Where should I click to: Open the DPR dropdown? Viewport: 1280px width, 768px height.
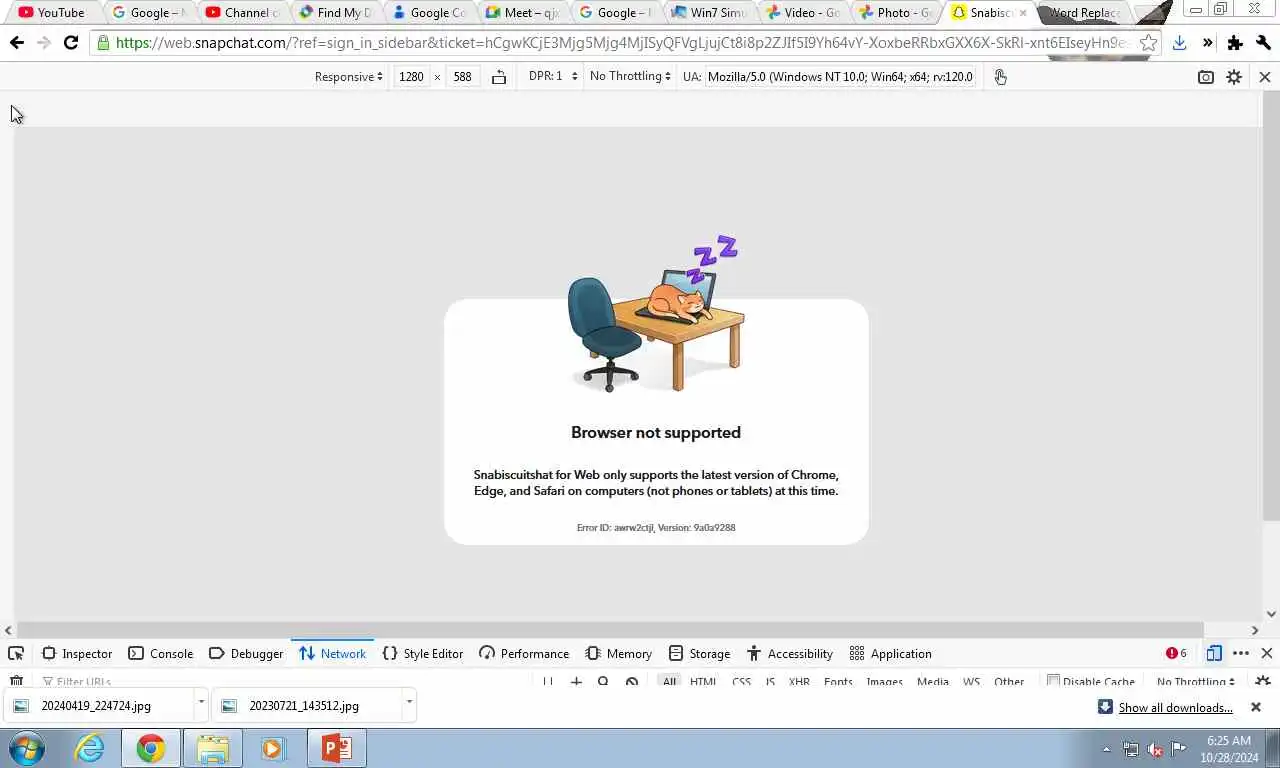553,77
